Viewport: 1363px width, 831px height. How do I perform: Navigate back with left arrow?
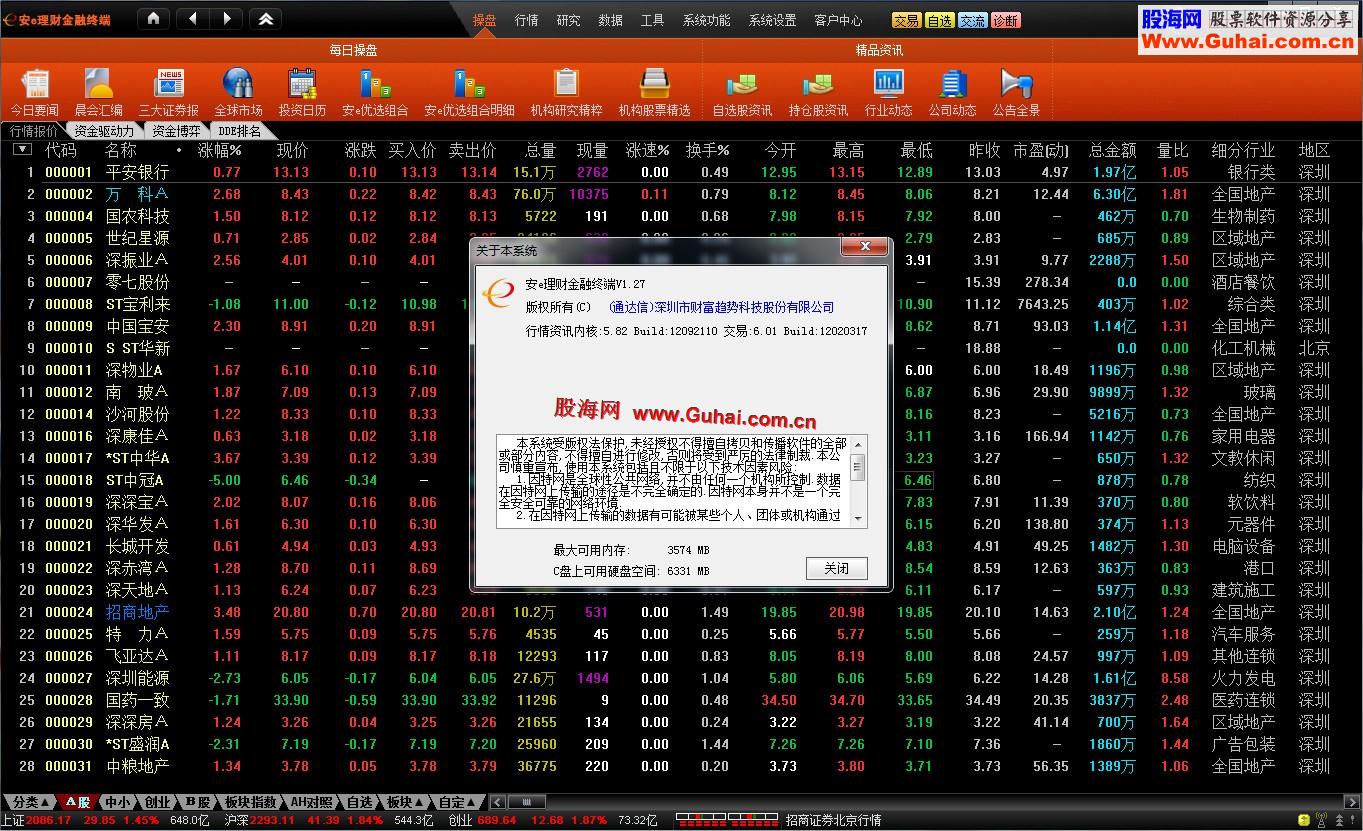point(193,18)
